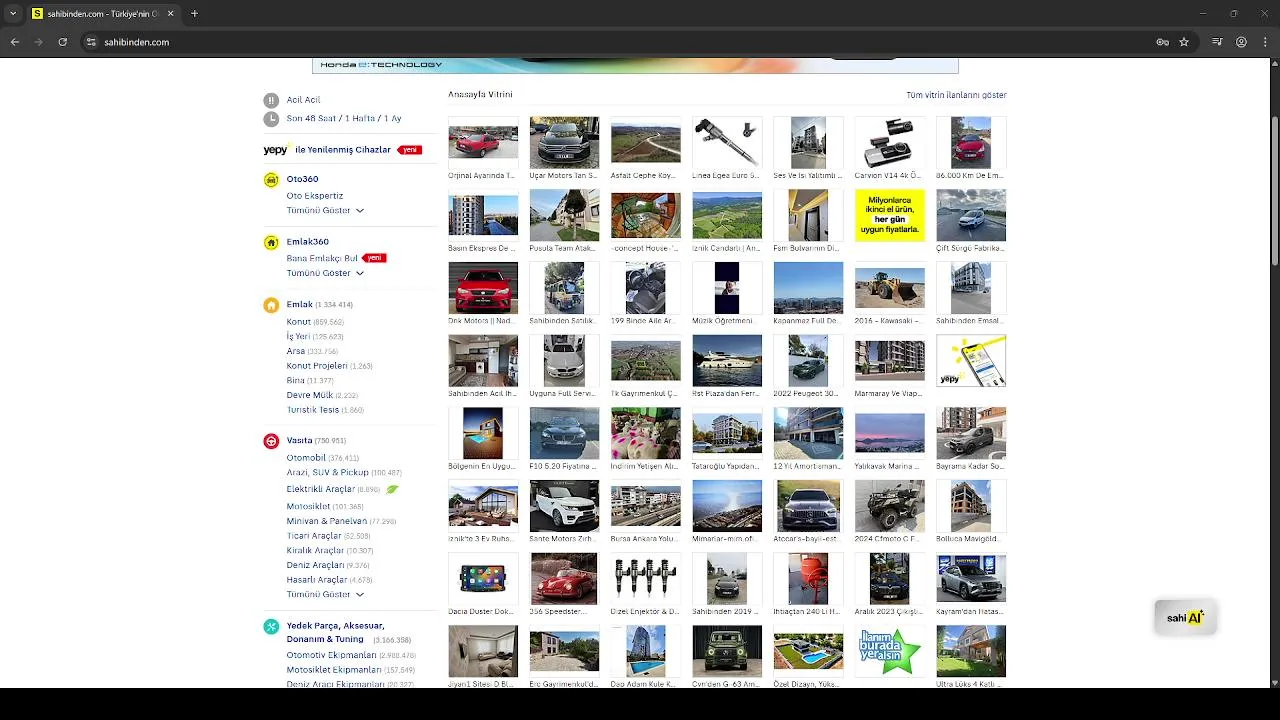Open the tab search dropdown arrow
Viewport: 1280px width, 720px height.
[13, 14]
